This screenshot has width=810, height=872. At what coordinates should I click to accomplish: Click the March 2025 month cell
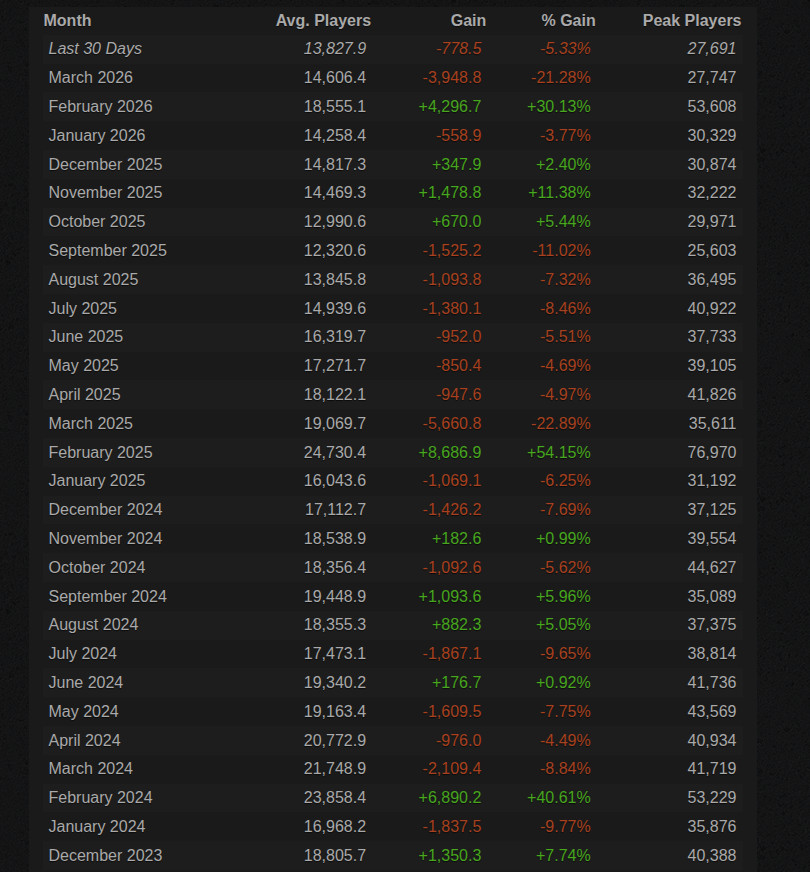coord(91,423)
